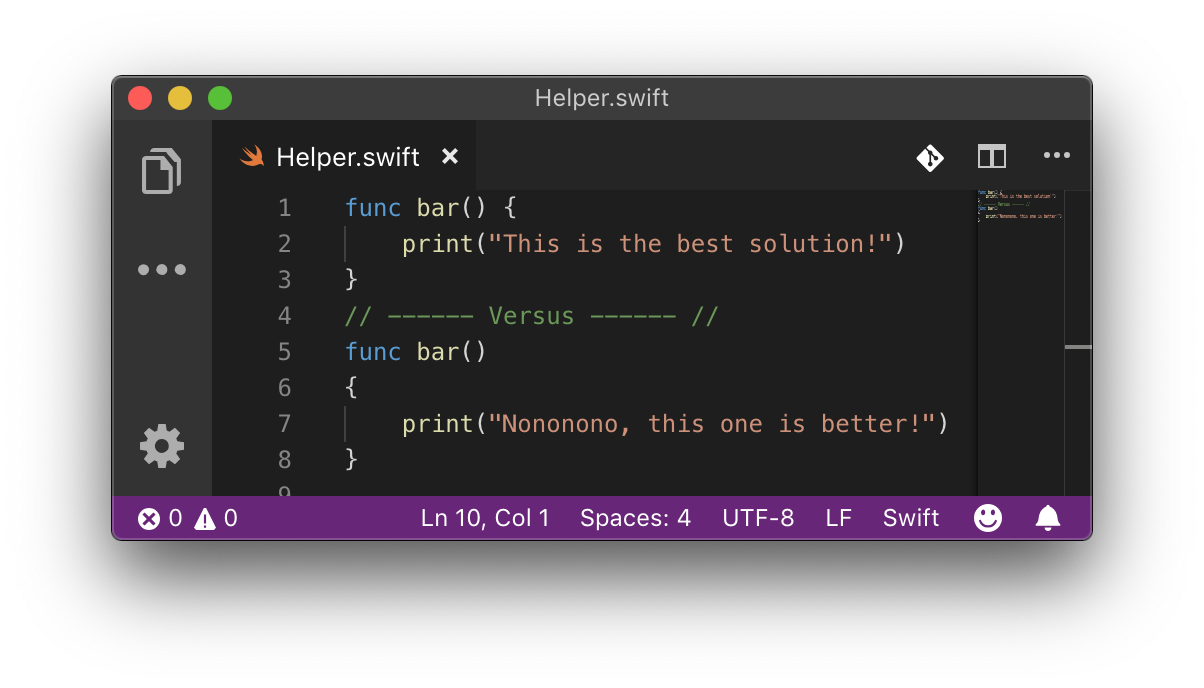The width and height of the screenshot is (1204, 688).
Task: Open the Explorer files icon in activity bar
Action: [162, 171]
